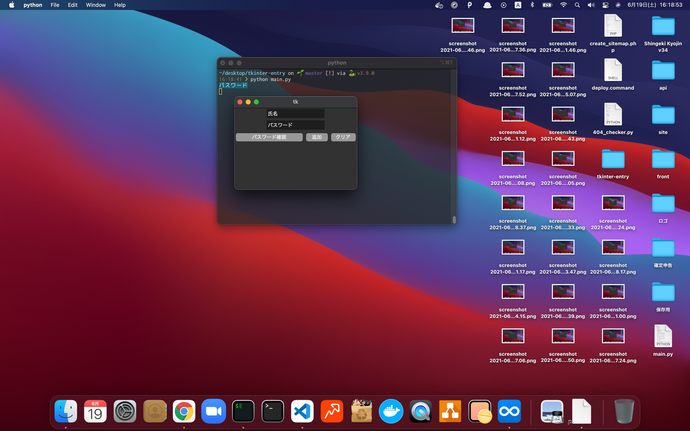
Task: Open the blank document in the Dock
Action: [581, 411]
